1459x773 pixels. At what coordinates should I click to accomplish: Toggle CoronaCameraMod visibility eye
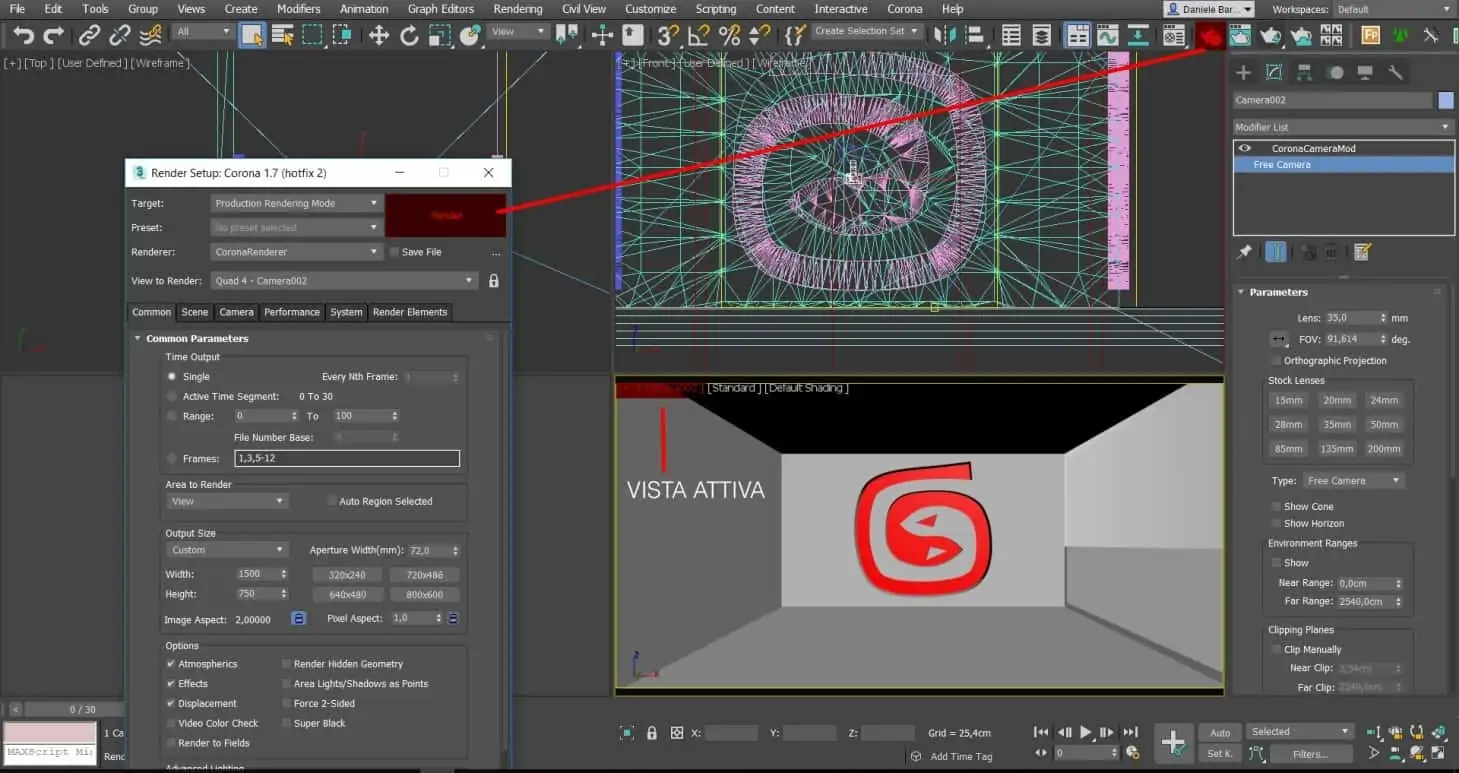[1245, 149]
